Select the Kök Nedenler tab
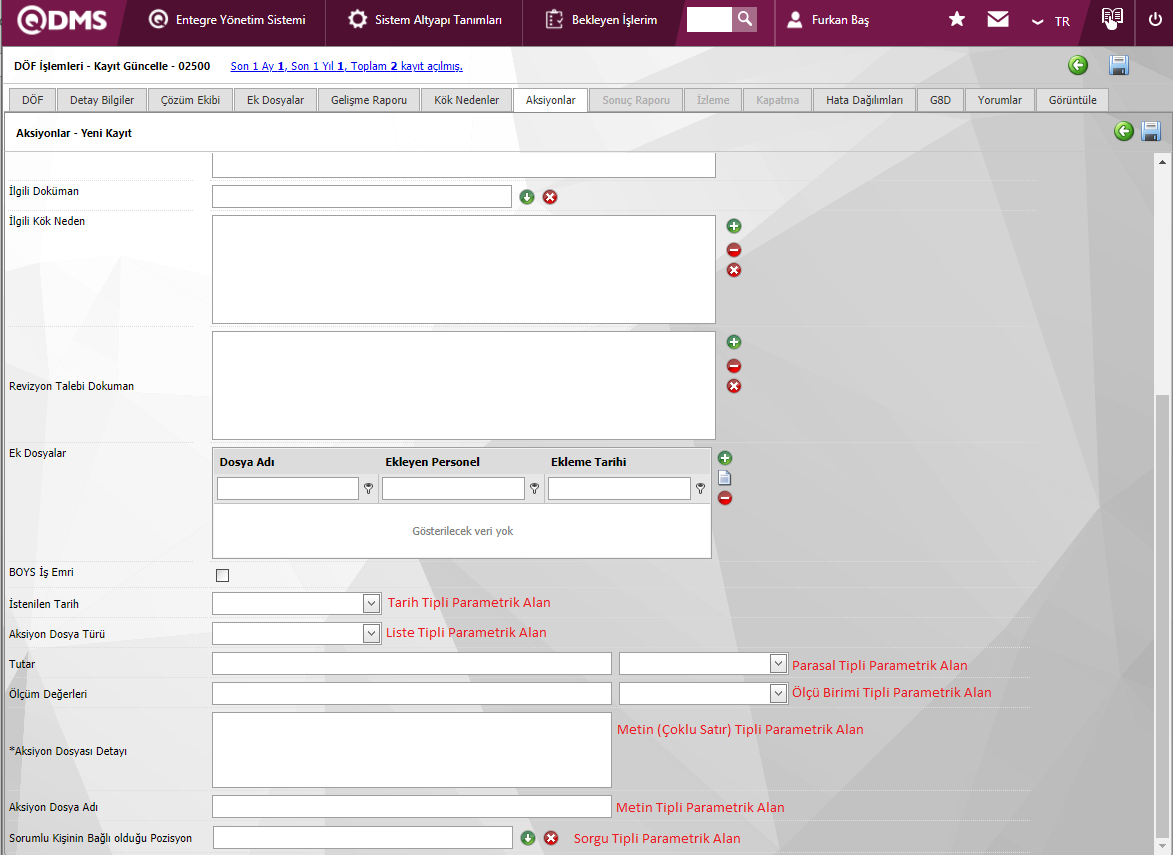This screenshot has height=856, width=1173. [x=466, y=100]
